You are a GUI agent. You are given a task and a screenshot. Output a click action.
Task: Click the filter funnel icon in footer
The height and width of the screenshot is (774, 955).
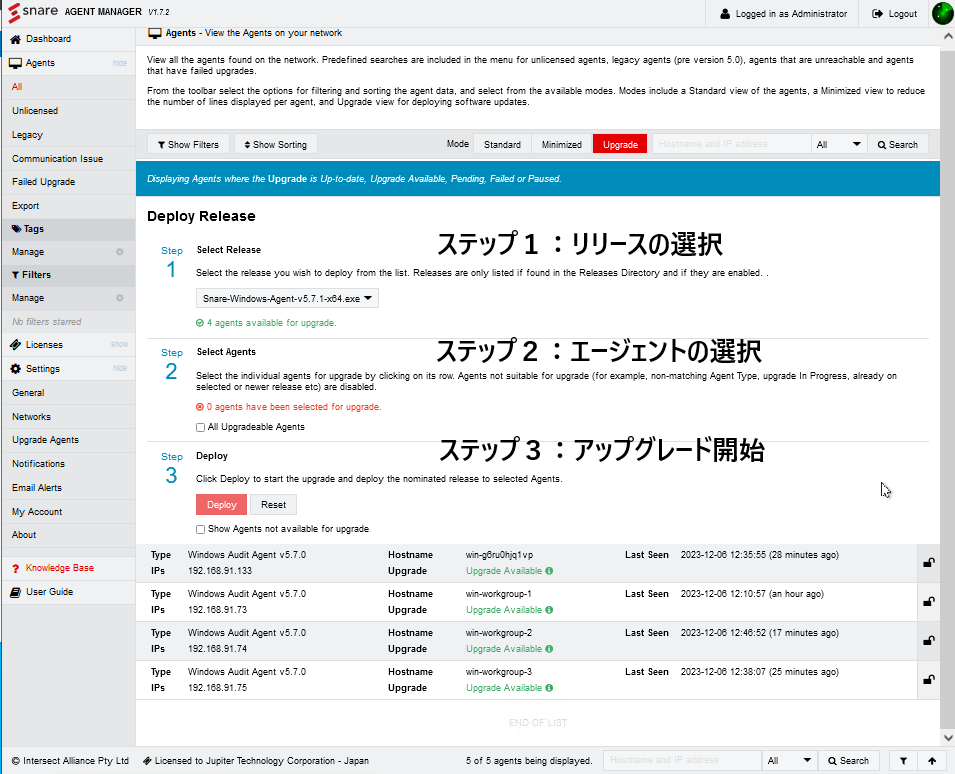click(903, 761)
